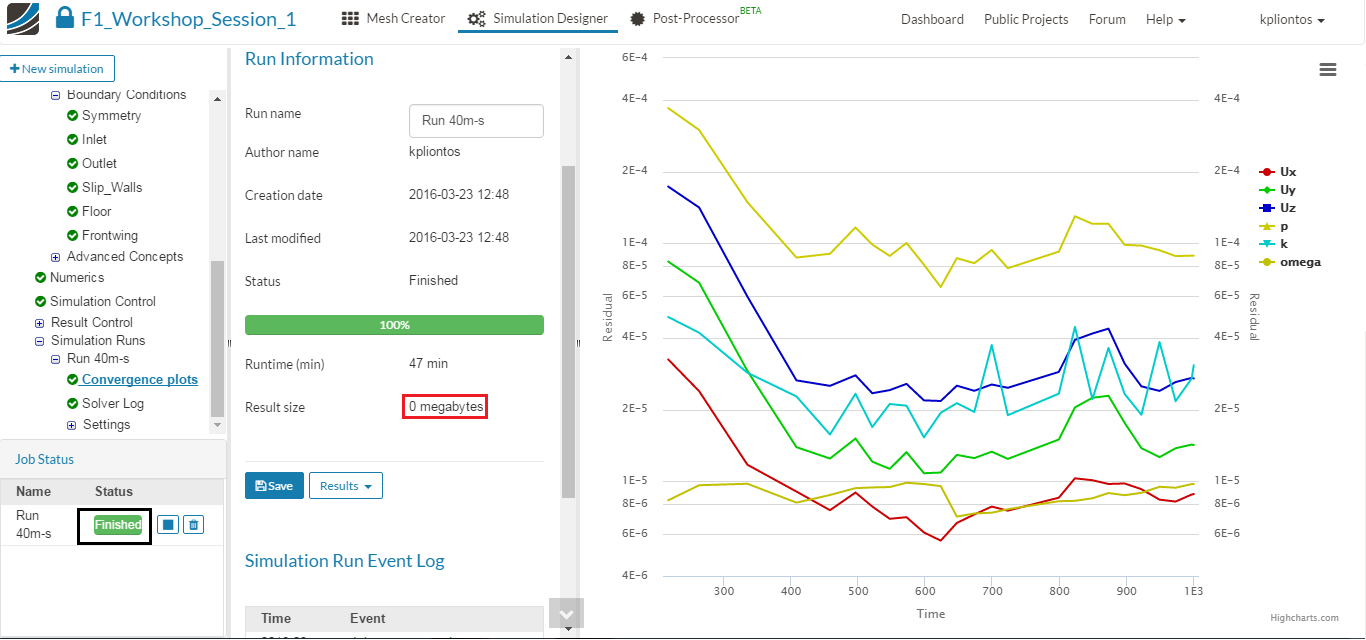Screen dimensions: 1366x640
Task: Click the SimScale logo icon
Action: pyautogui.click(x=22, y=18)
